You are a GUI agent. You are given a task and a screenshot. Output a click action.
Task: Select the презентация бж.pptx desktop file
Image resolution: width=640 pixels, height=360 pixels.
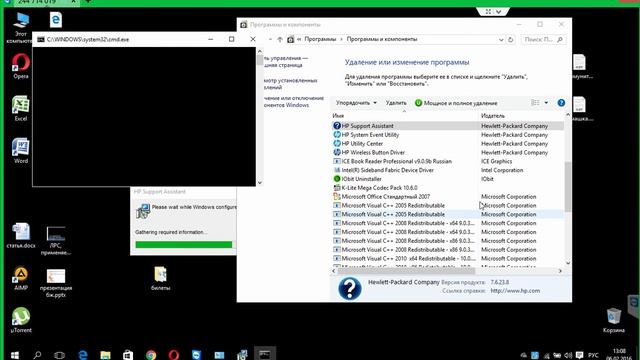(x=56, y=282)
